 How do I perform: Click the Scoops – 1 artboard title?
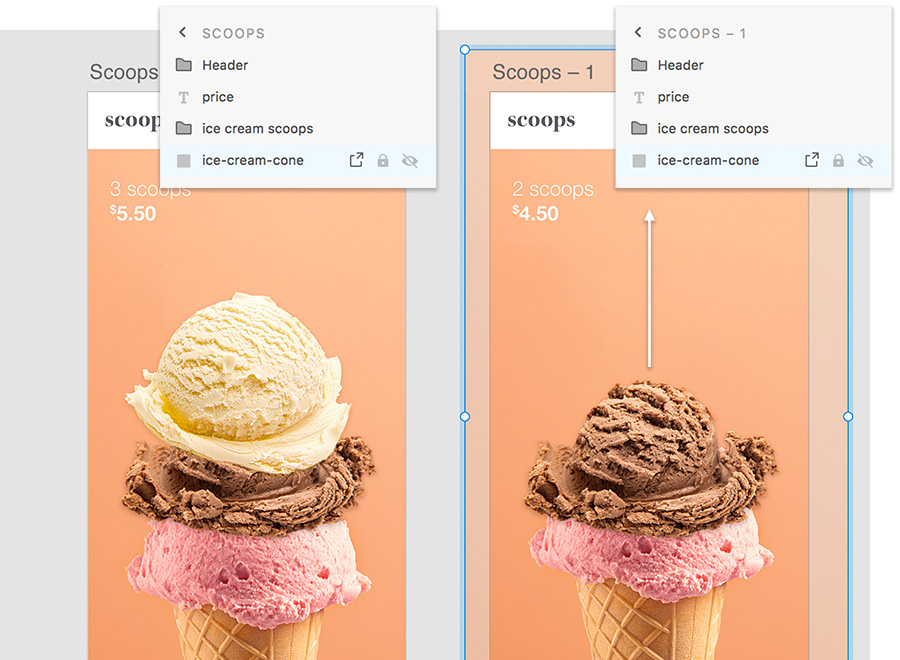pyautogui.click(x=542, y=72)
